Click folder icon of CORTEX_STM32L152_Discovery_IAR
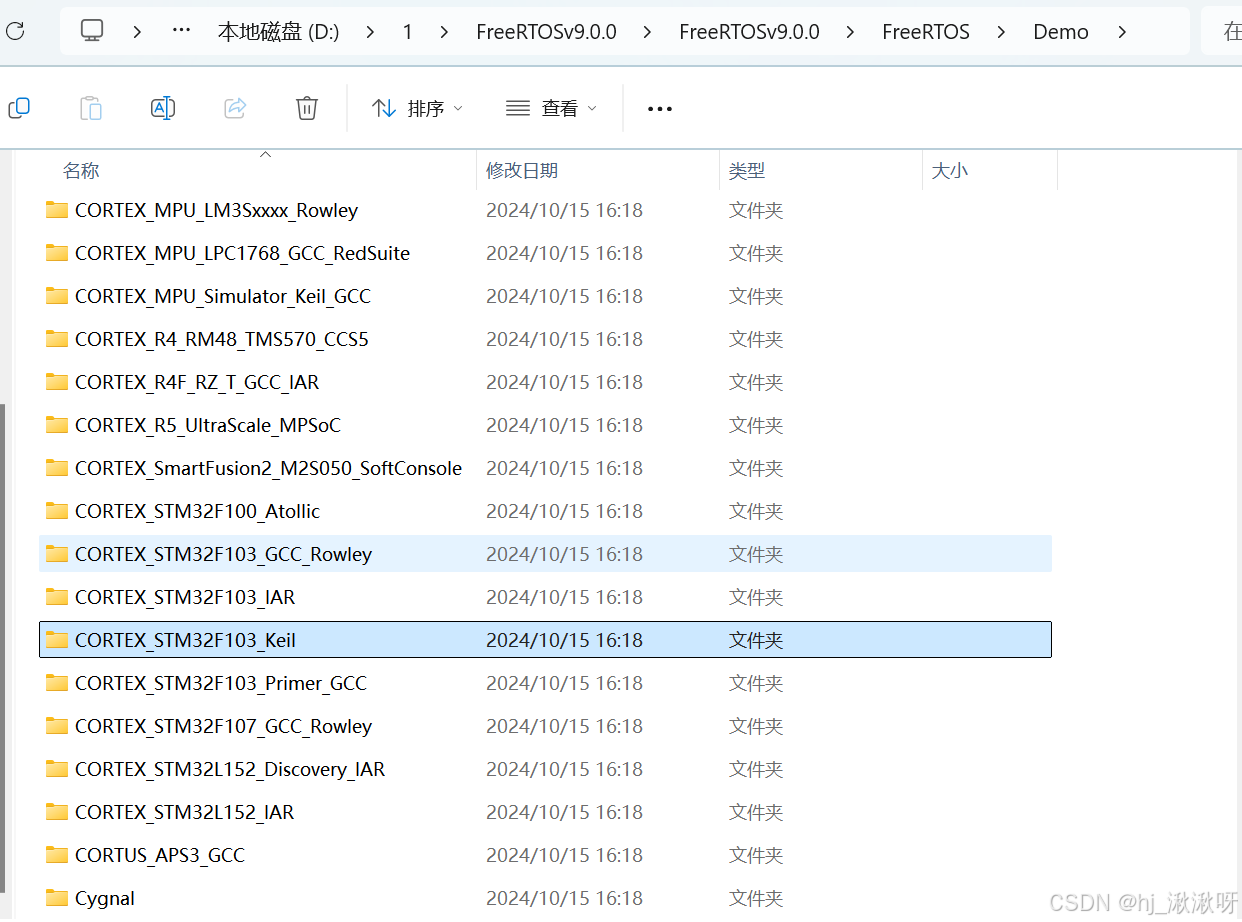 tap(57, 769)
